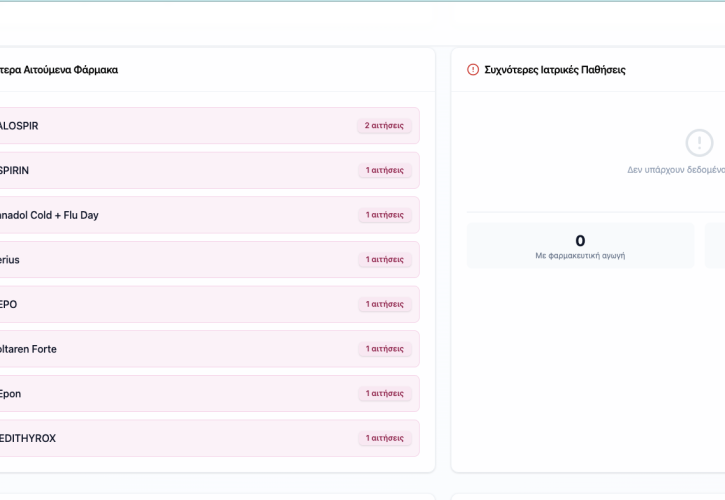
Task: Click the 'Αιτούμενα Φάρμακα' panel heading
Action: [x=59, y=70]
